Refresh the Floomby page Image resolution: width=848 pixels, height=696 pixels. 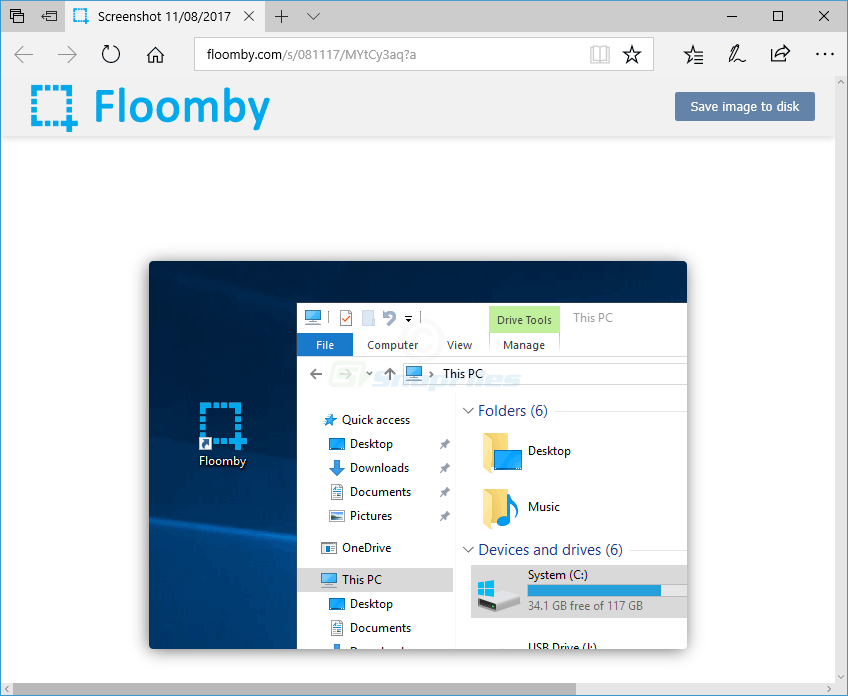point(110,54)
